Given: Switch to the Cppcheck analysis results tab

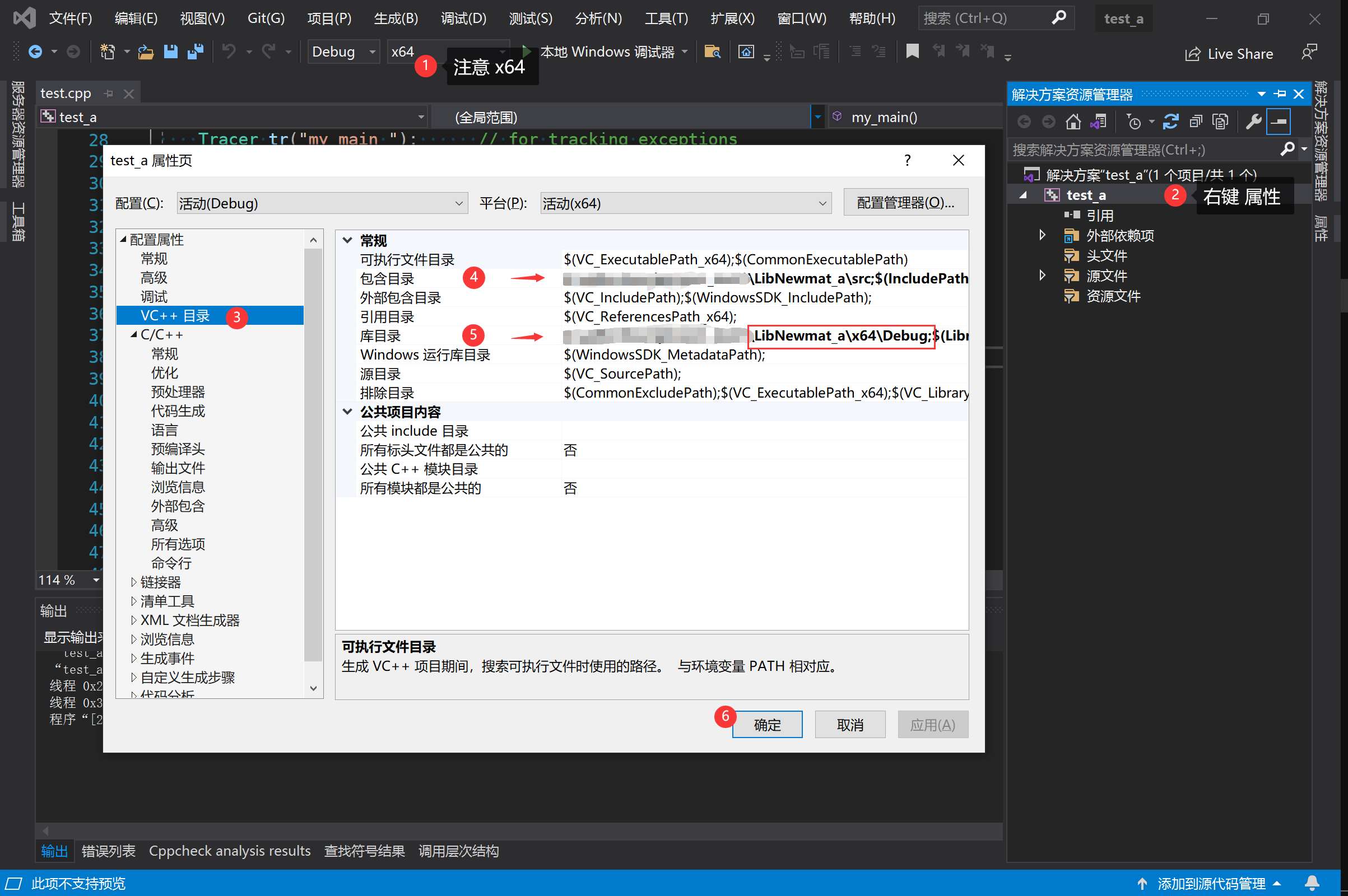Looking at the screenshot, I should click(230, 851).
